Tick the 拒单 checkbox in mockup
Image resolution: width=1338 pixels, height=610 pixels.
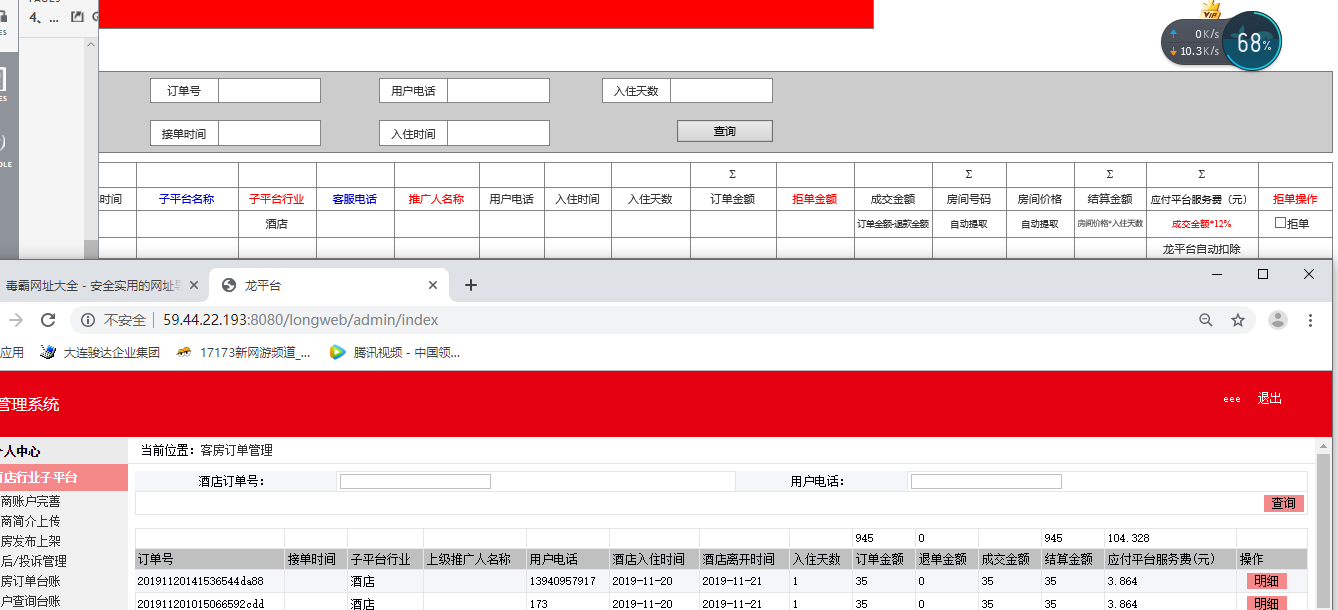click(1280, 223)
